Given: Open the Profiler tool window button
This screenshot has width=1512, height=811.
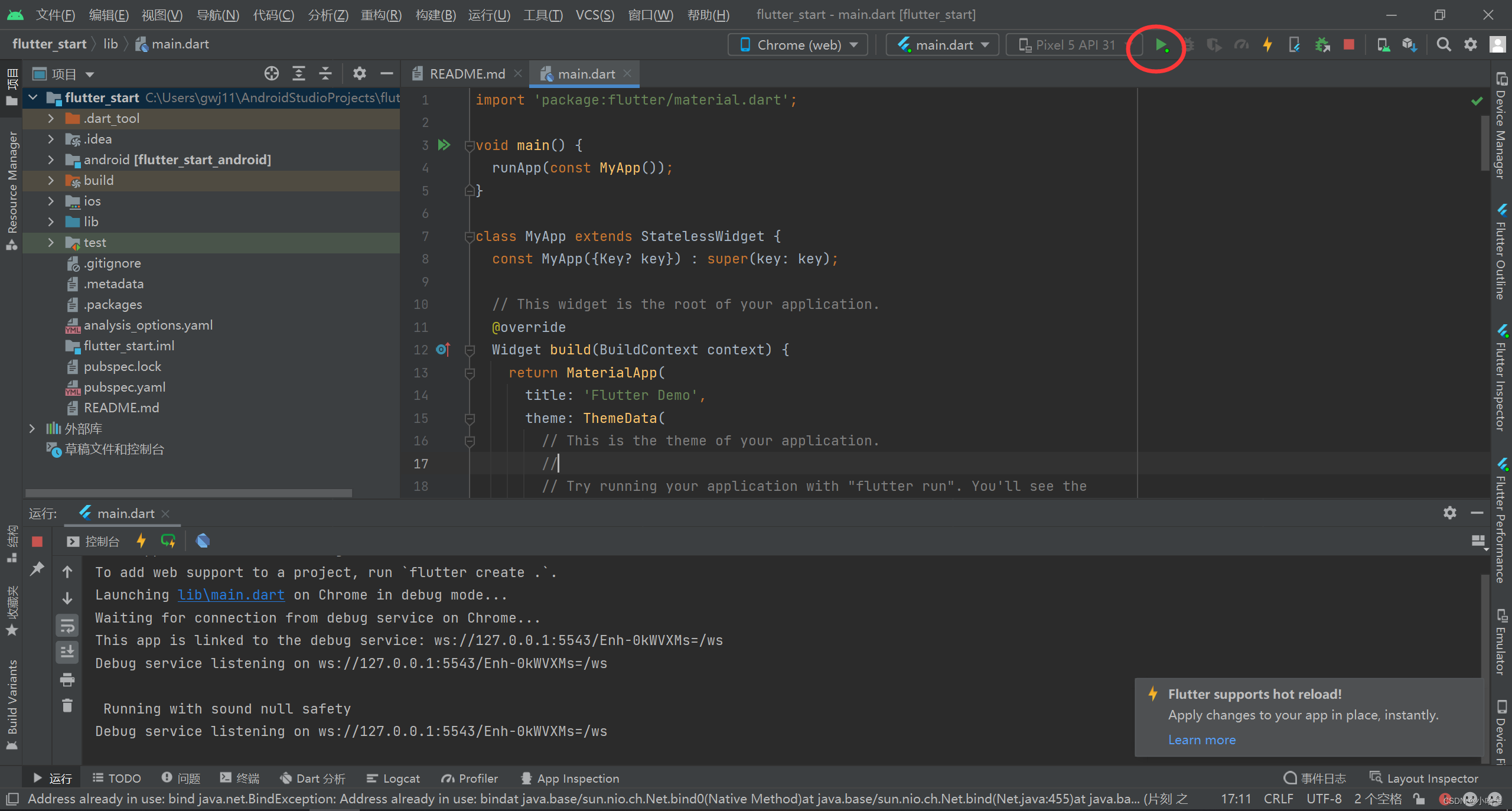Looking at the screenshot, I should pyautogui.click(x=470, y=779).
